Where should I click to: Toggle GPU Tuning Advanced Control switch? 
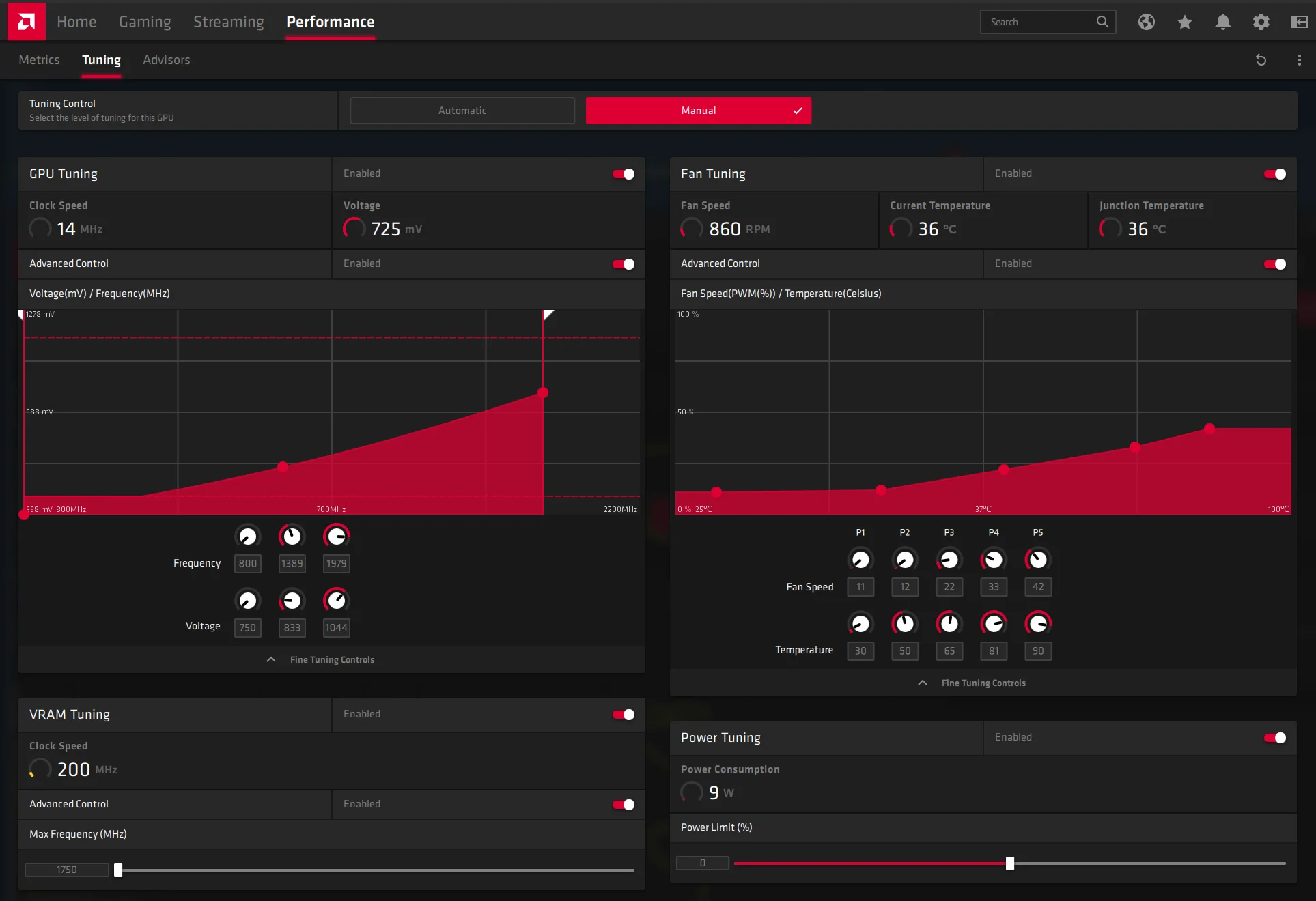pos(624,264)
